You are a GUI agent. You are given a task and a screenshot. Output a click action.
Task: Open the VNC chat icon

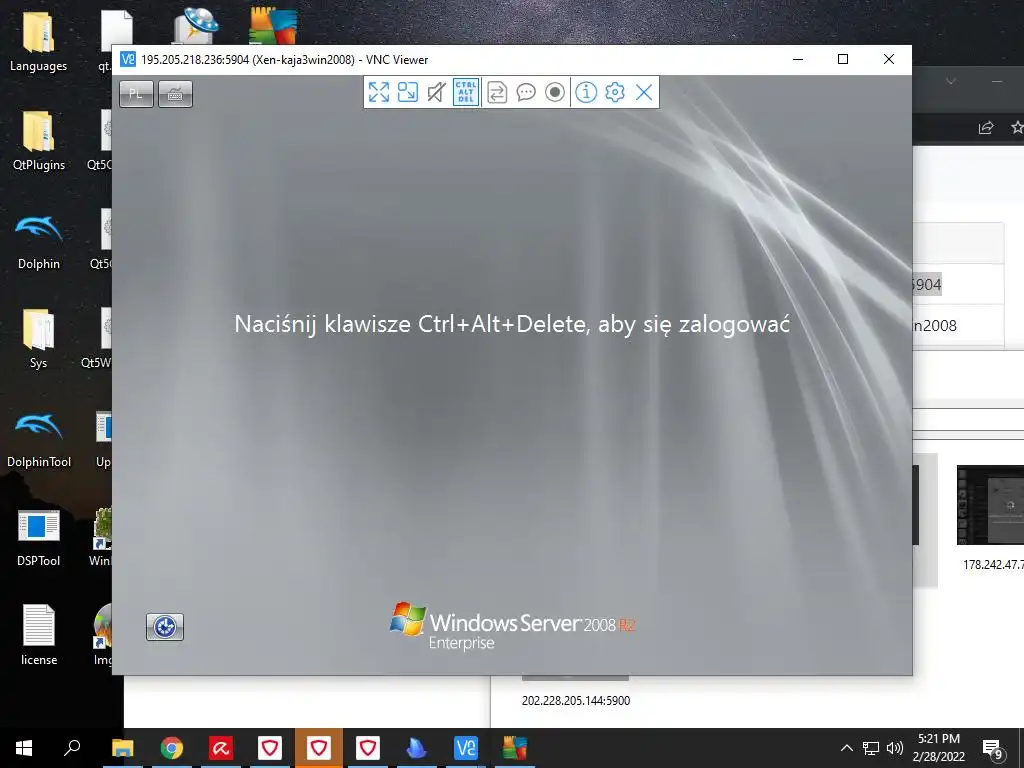tap(526, 92)
